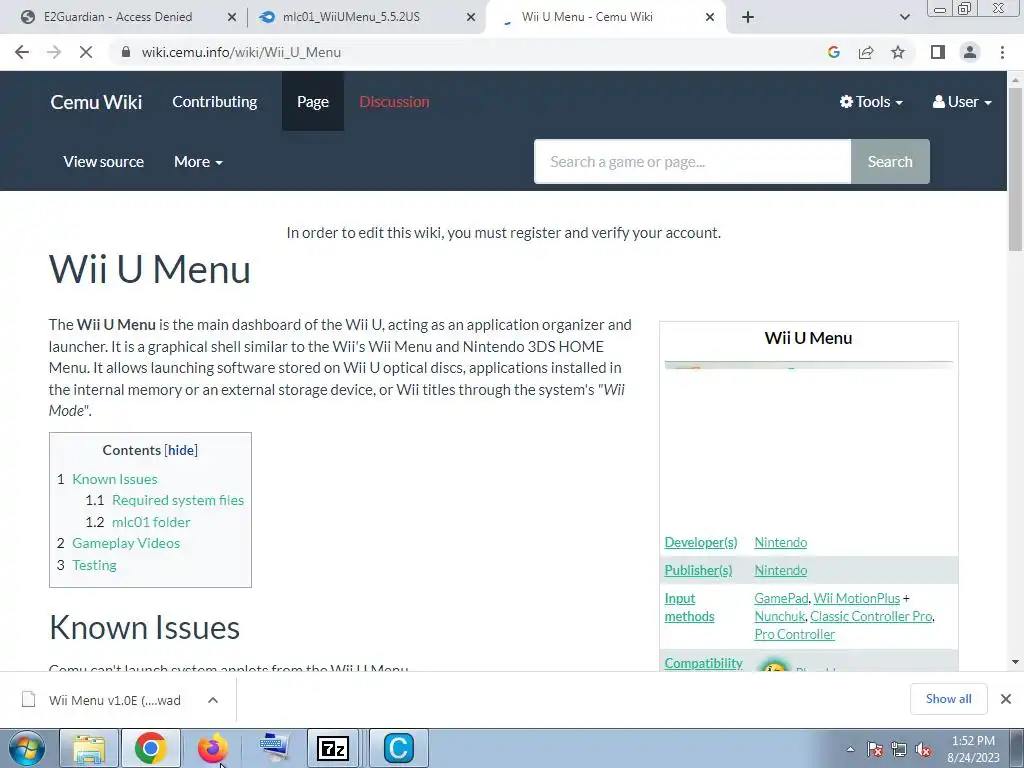Select the Wii U Menu - Cemu Wiki tab

click(x=587, y=17)
